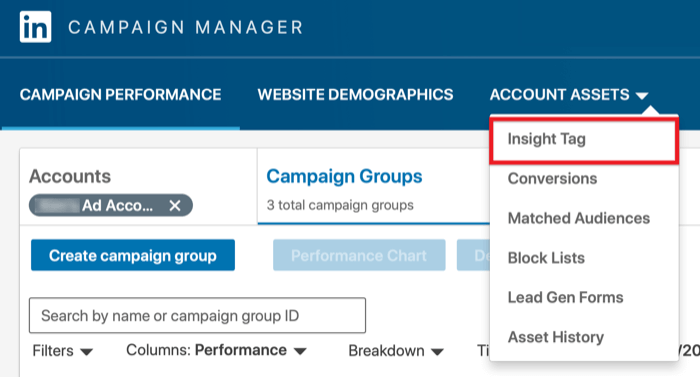
Task: Open the Filters dropdown
Action: (62, 351)
